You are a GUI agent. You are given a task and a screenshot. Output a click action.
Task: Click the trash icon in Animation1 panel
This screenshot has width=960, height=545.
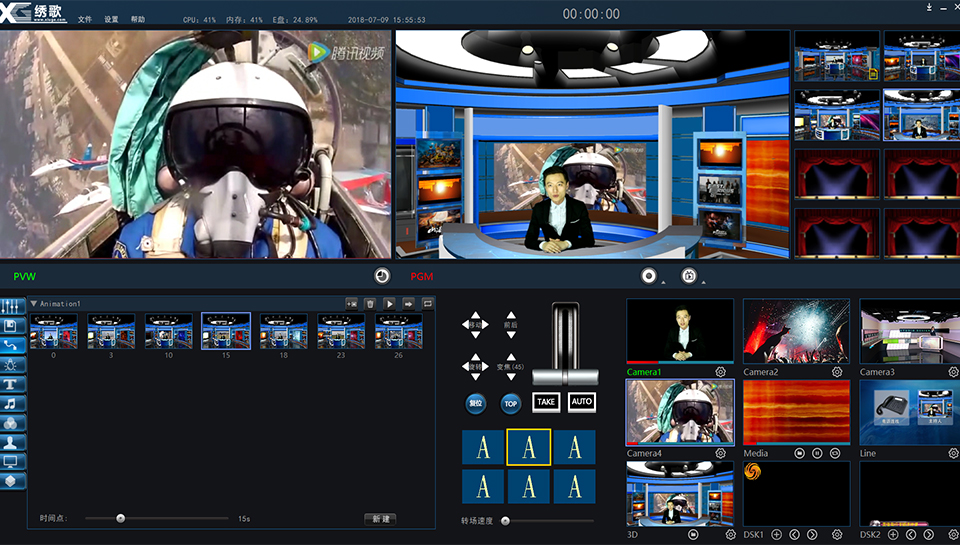pyautogui.click(x=370, y=303)
